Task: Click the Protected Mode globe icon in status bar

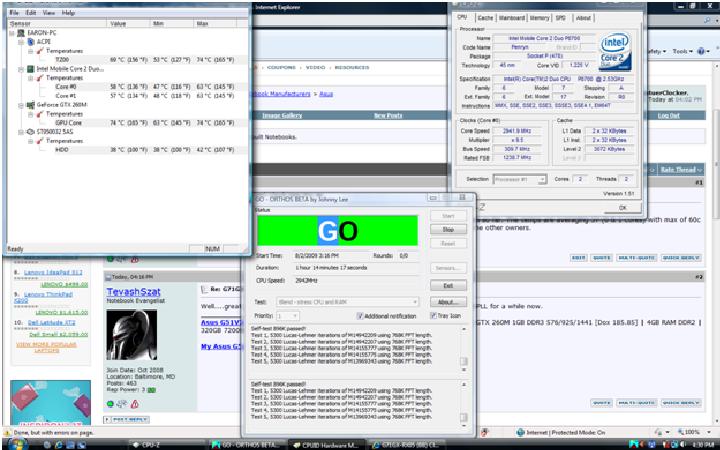Action: (520, 432)
